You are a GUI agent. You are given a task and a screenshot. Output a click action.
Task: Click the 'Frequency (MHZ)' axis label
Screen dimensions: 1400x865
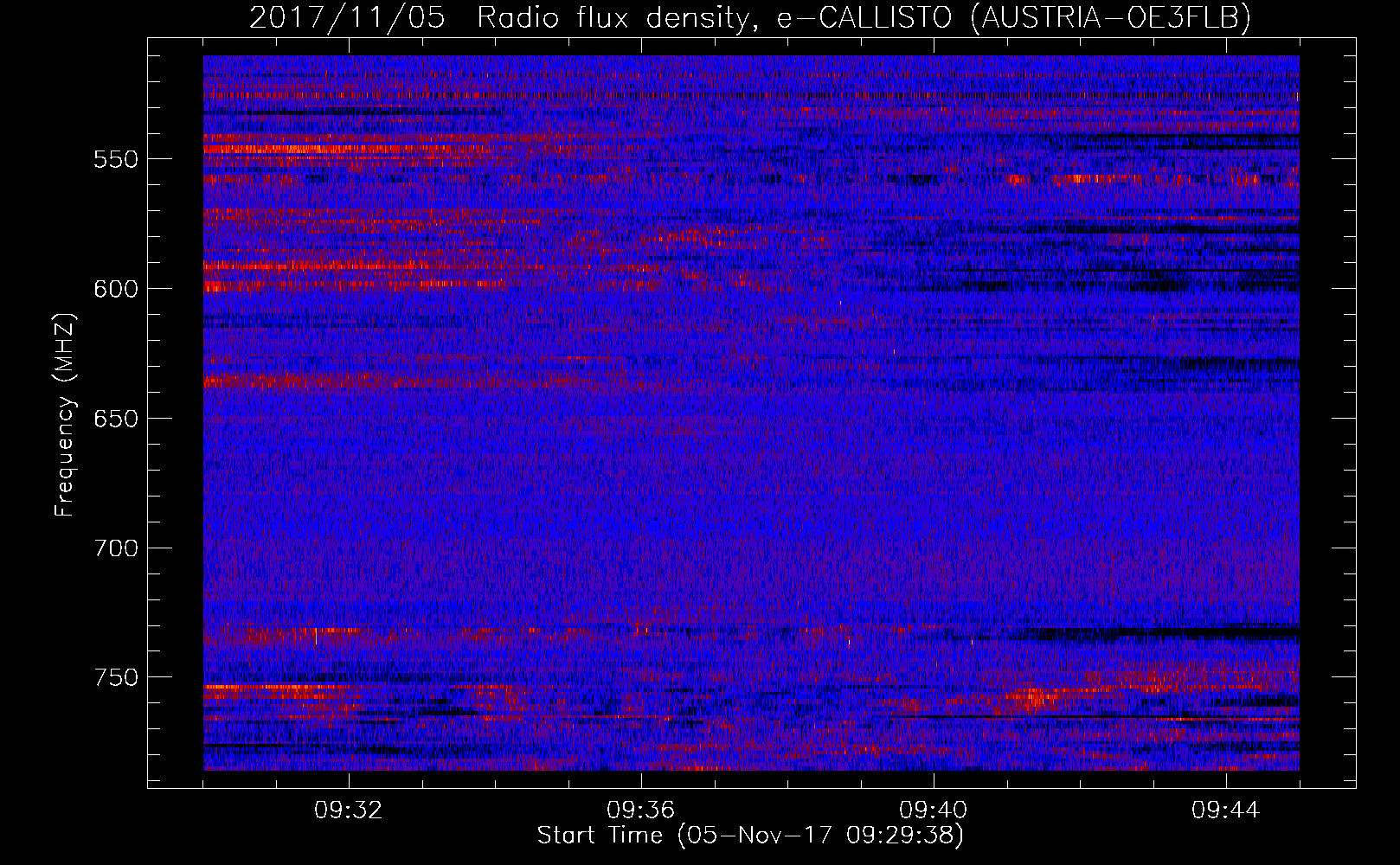tap(65, 415)
